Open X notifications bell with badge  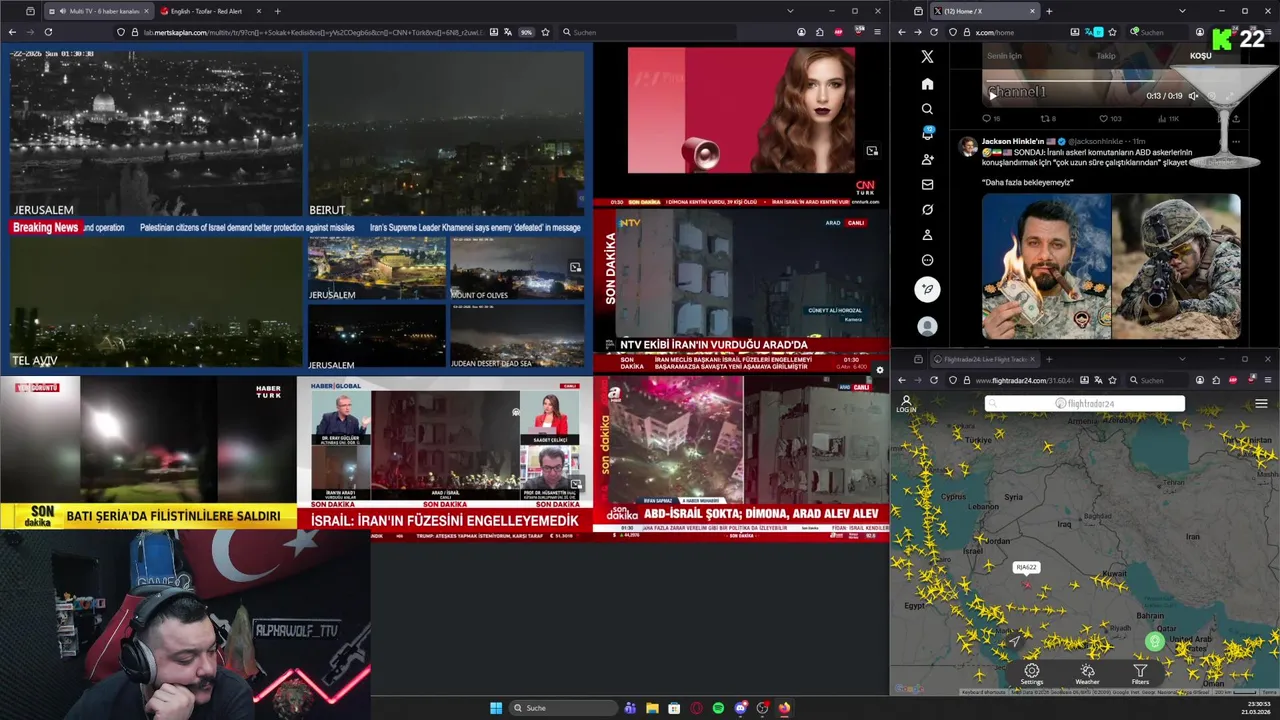pos(927,134)
